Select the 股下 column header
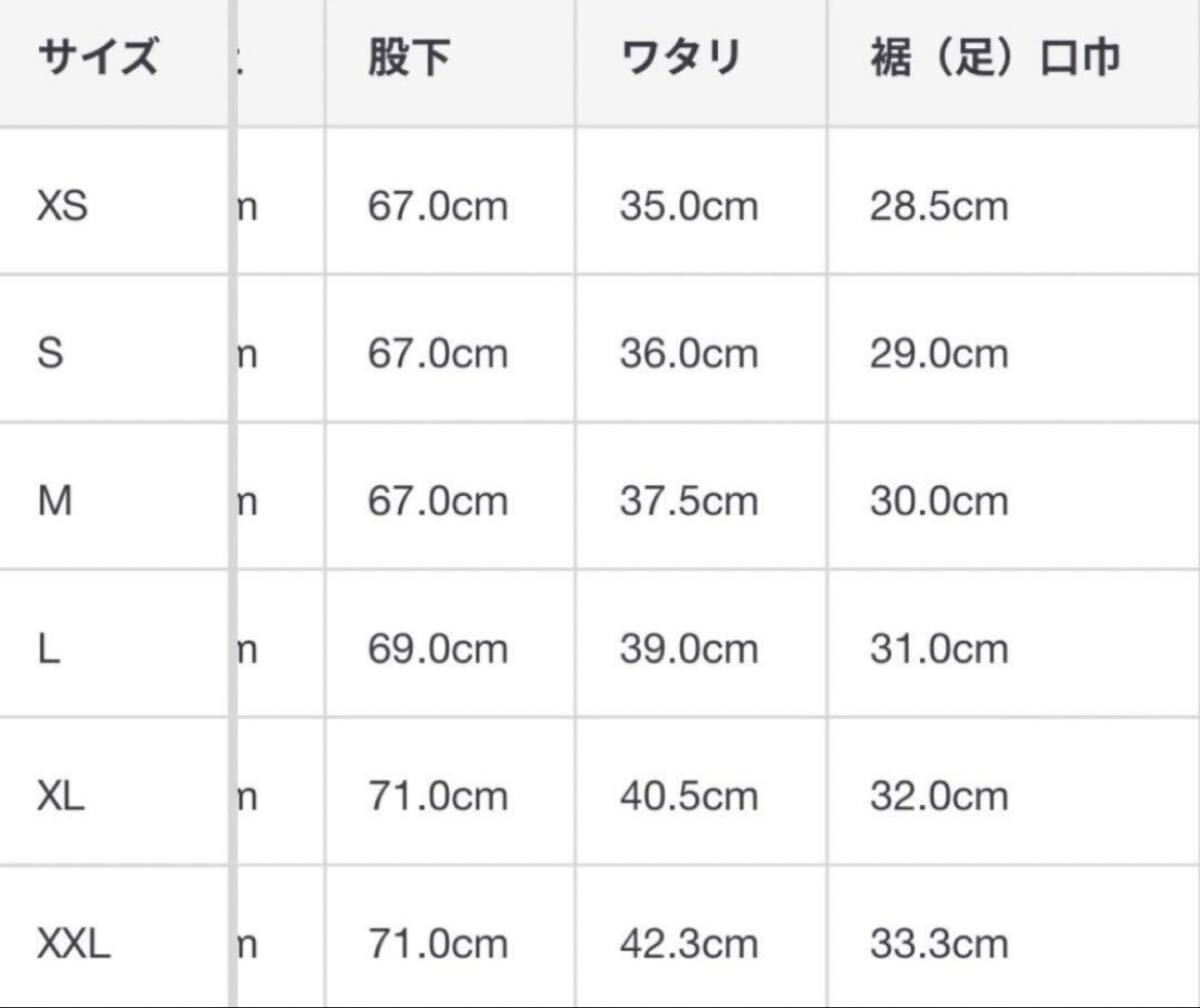The image size is (1200, 1008). 408,60
